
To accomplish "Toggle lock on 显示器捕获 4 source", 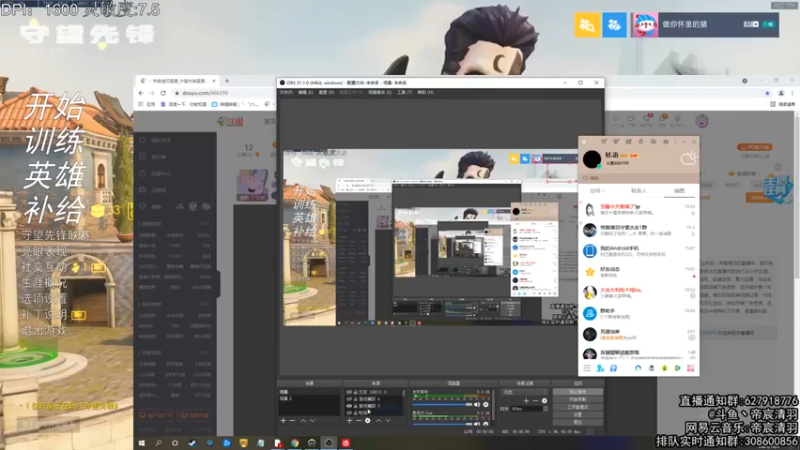I will tap(355, 399).
